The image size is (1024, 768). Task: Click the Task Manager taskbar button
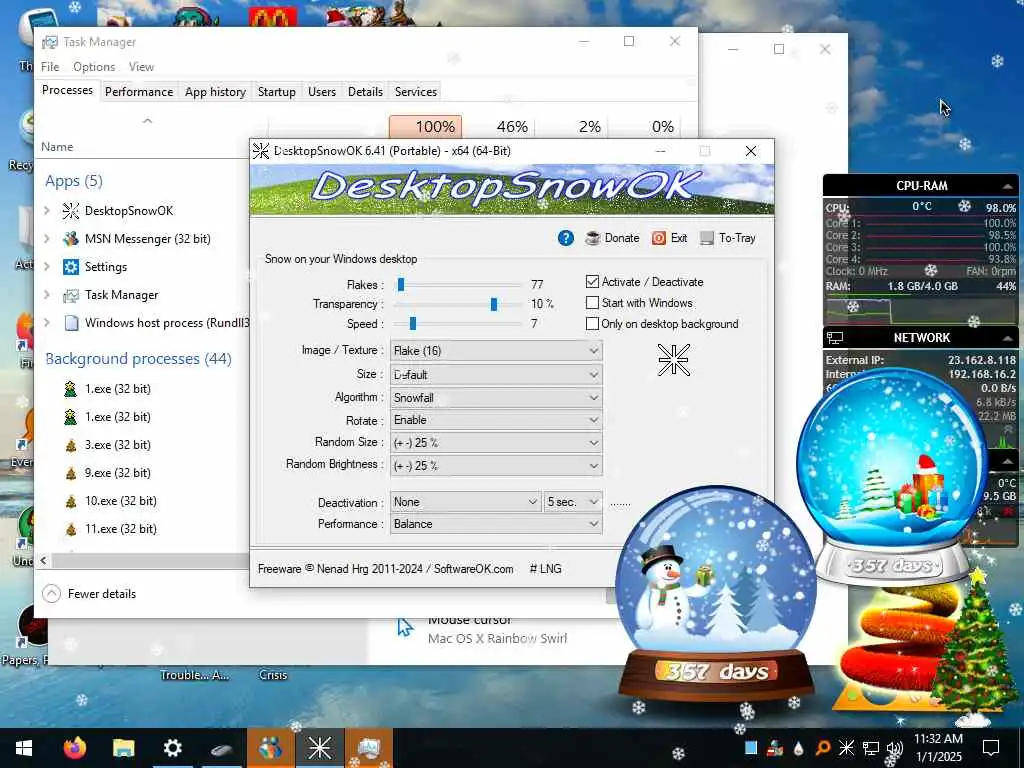(368, 748)
